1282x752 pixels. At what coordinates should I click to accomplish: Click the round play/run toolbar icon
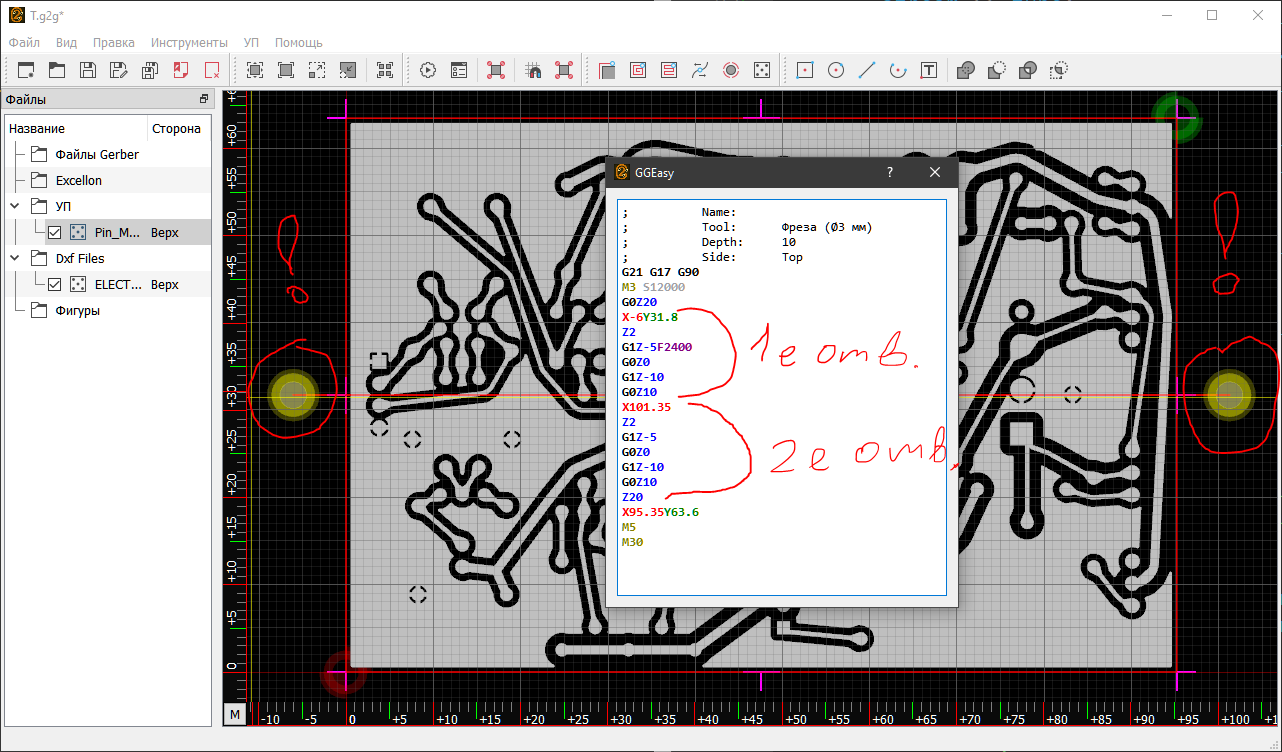(x=428, y=70)
